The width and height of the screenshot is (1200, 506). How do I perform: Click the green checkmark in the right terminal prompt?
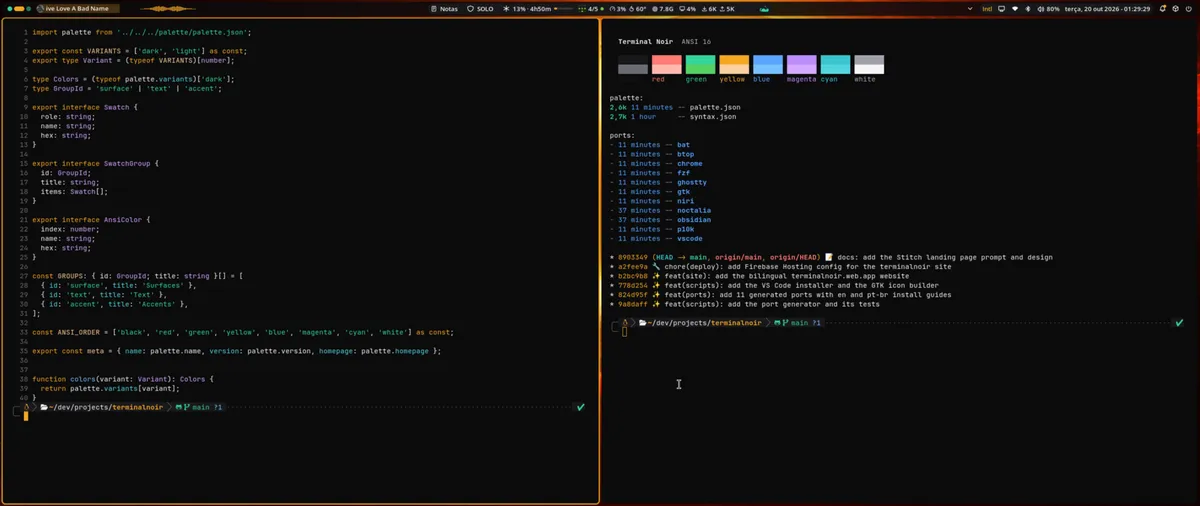[x=1179, y=323]
